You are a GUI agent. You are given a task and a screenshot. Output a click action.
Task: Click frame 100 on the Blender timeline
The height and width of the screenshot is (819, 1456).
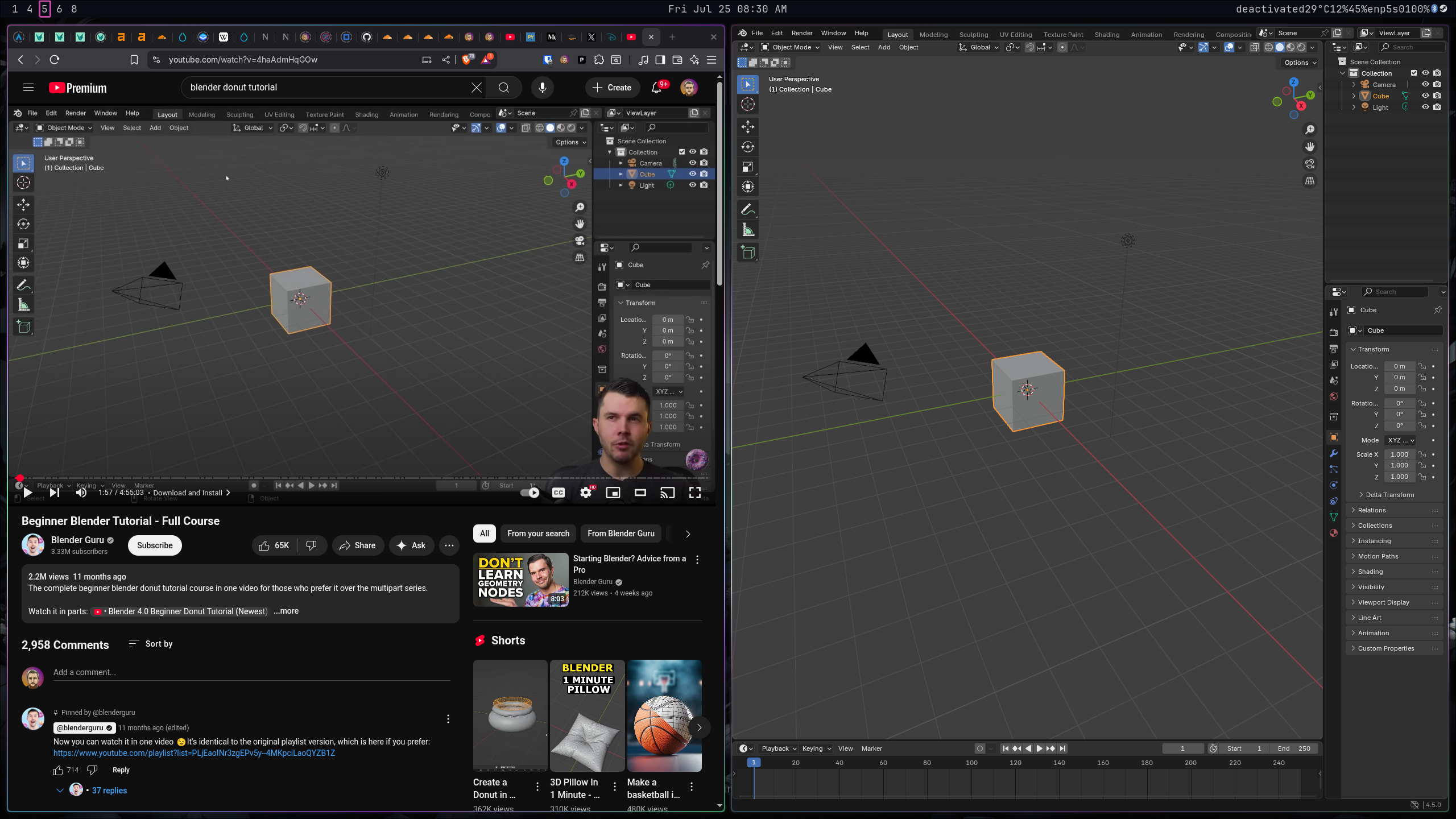click(971, 763)
